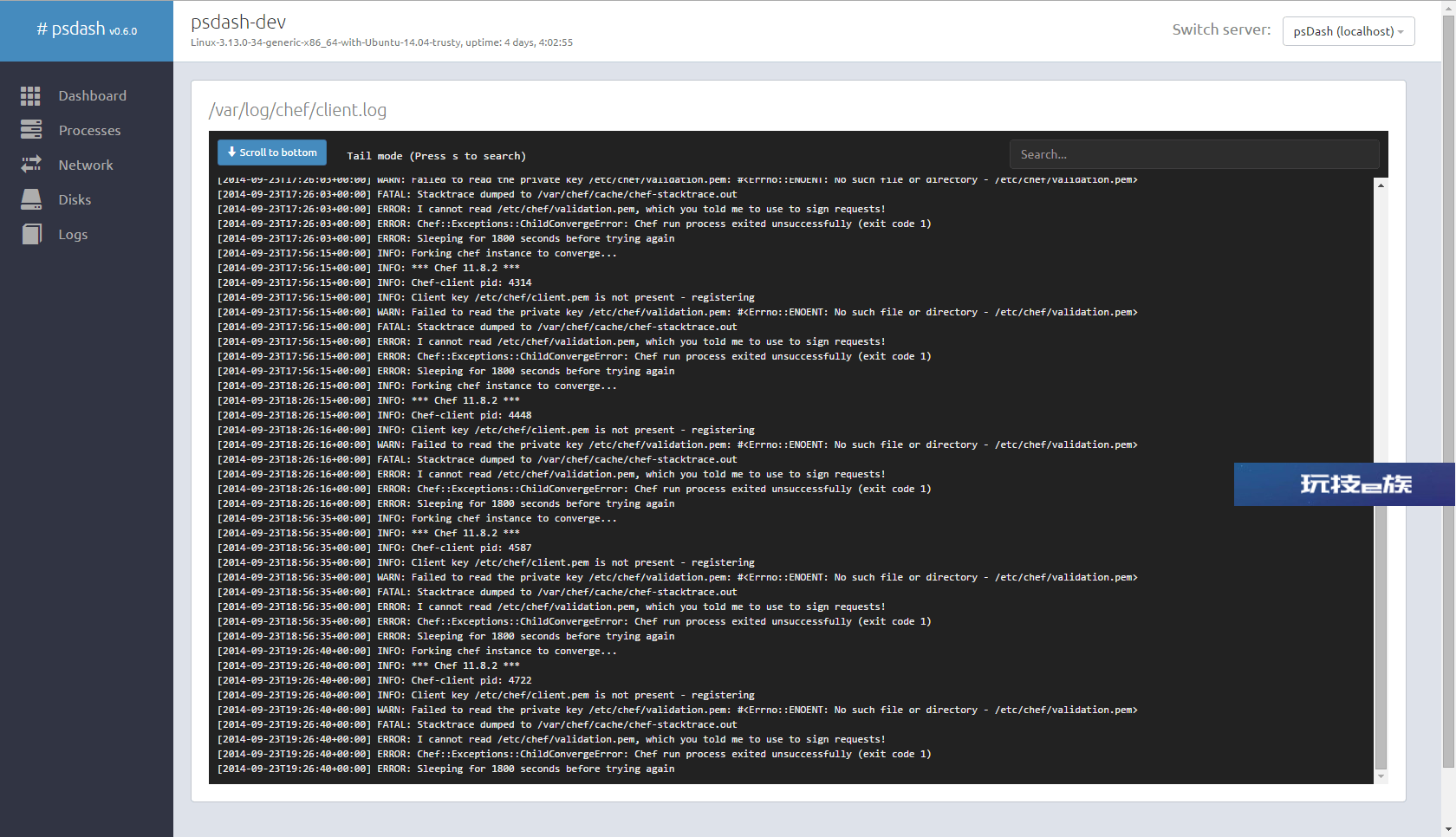This screenshot has width=1456, height=837.
Task: Go to the Network page
Action: click(x=87, y=165)
